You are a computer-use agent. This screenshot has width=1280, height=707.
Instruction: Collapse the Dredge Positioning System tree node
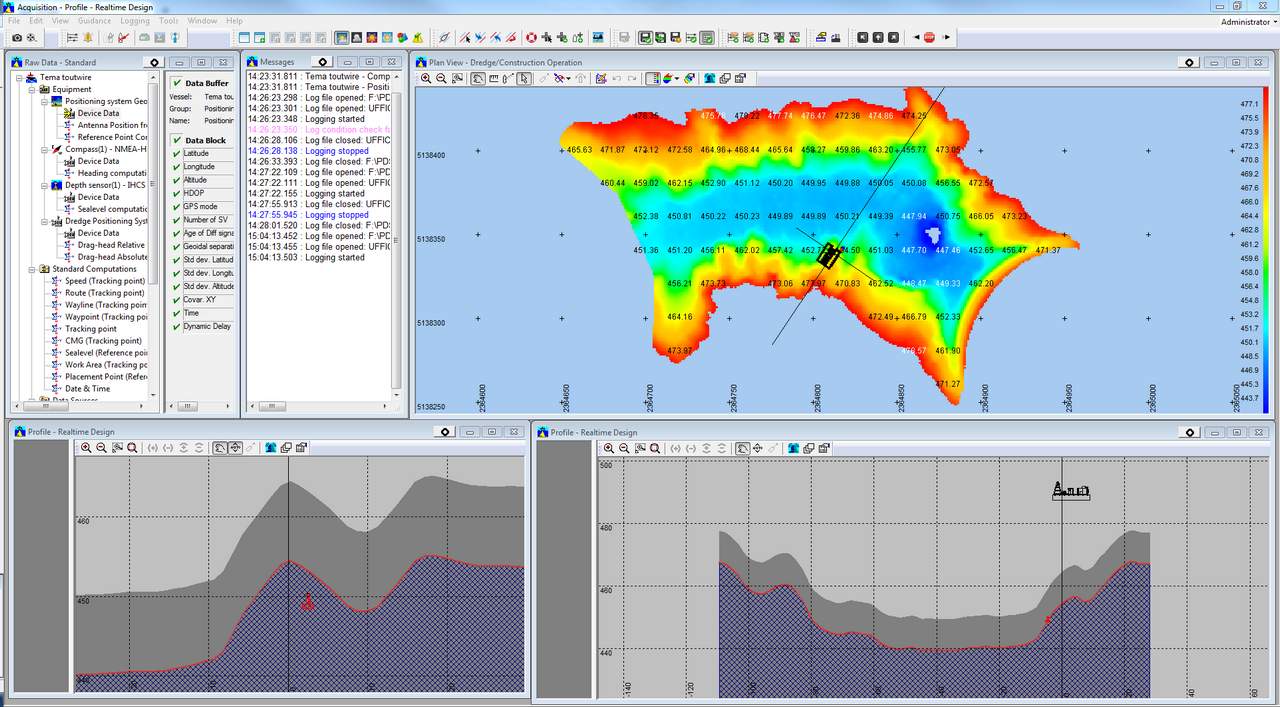(45, 221)
